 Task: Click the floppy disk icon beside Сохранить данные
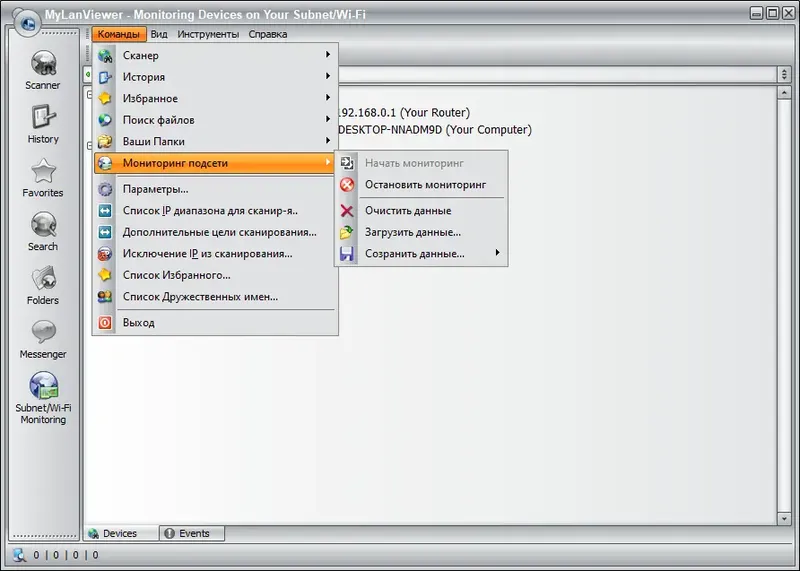click(347, 254)
